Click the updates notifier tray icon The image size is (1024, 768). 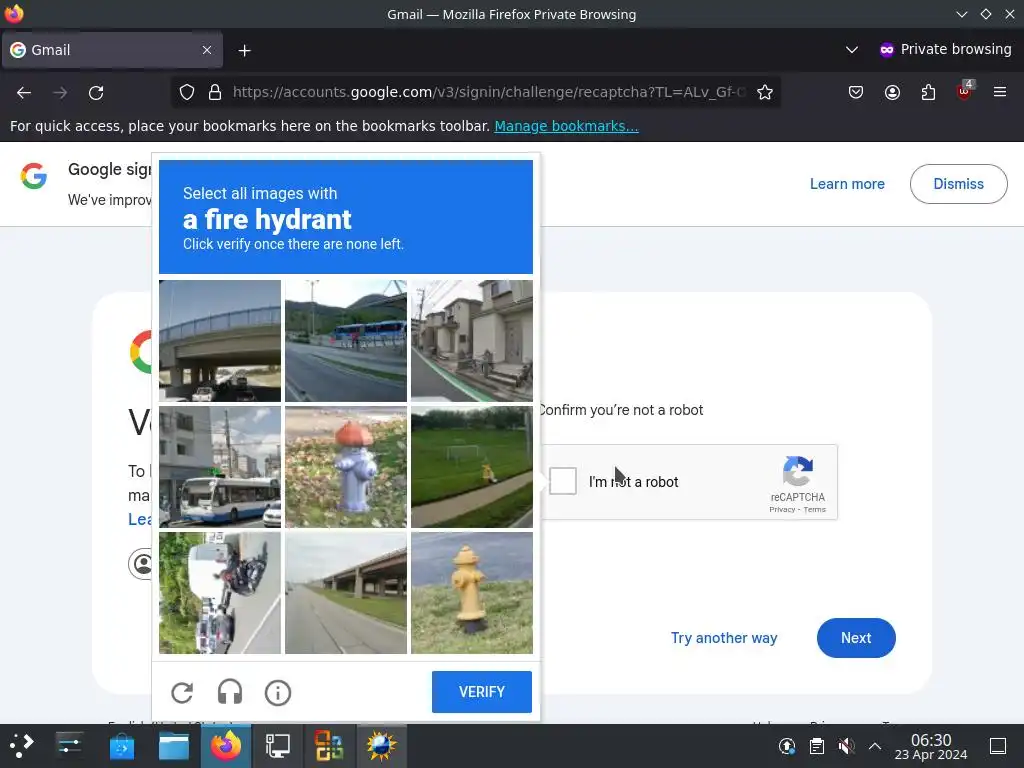[787, 746]
